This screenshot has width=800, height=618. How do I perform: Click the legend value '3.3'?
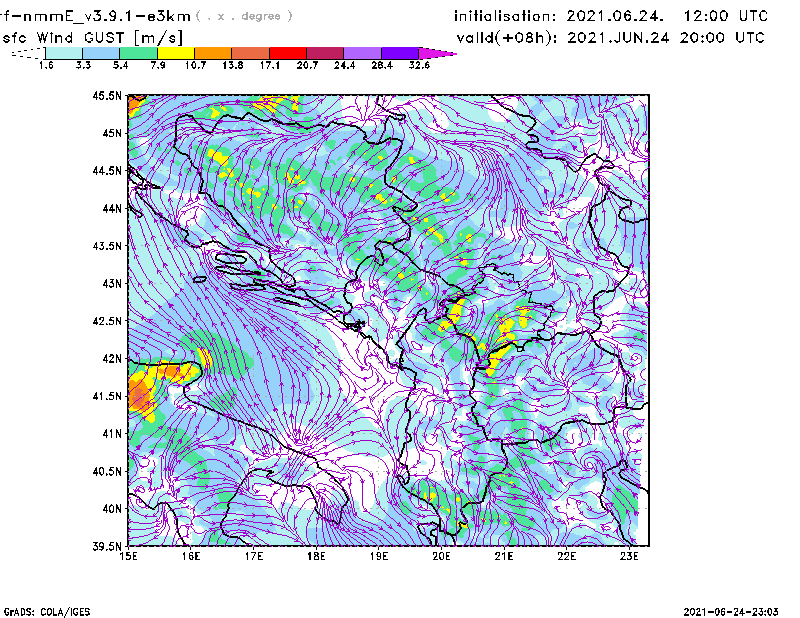pos(83,65)
